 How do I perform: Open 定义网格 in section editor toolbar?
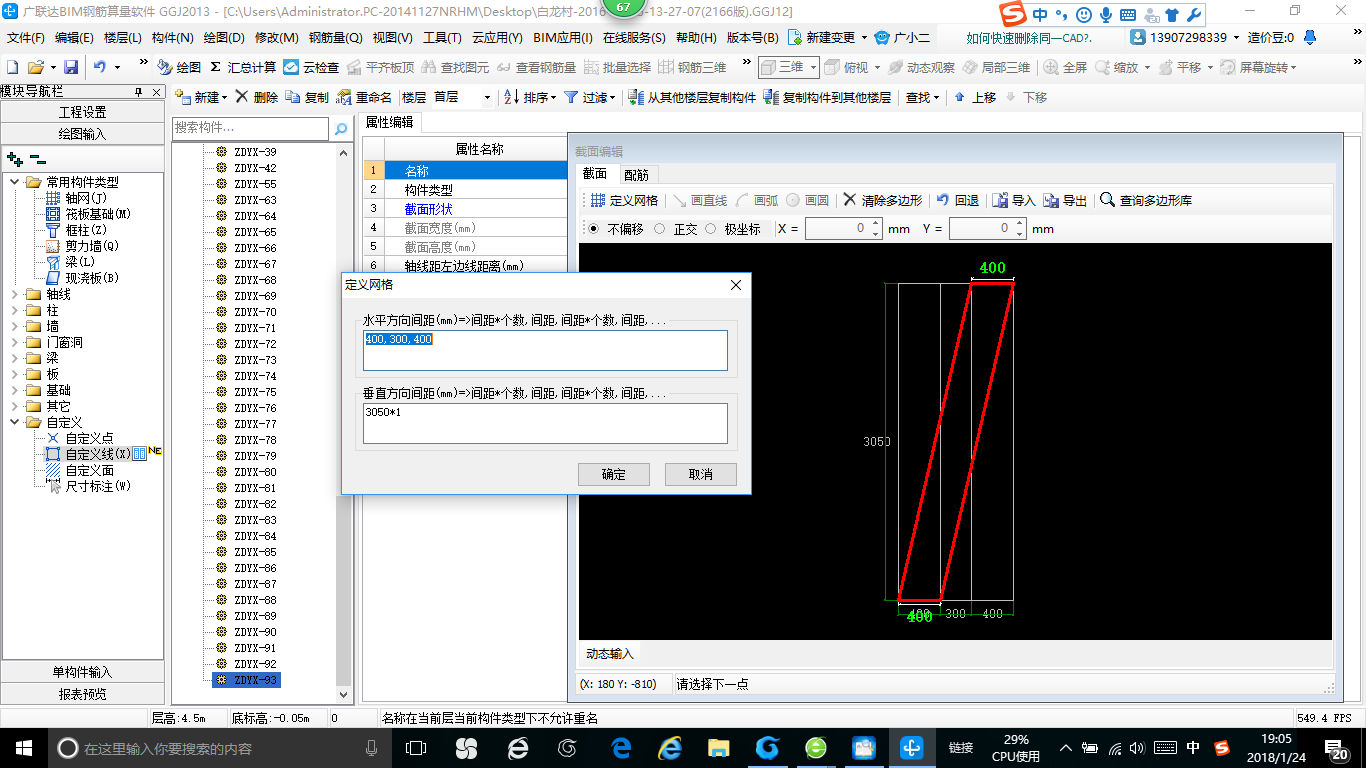click(623, 200)
